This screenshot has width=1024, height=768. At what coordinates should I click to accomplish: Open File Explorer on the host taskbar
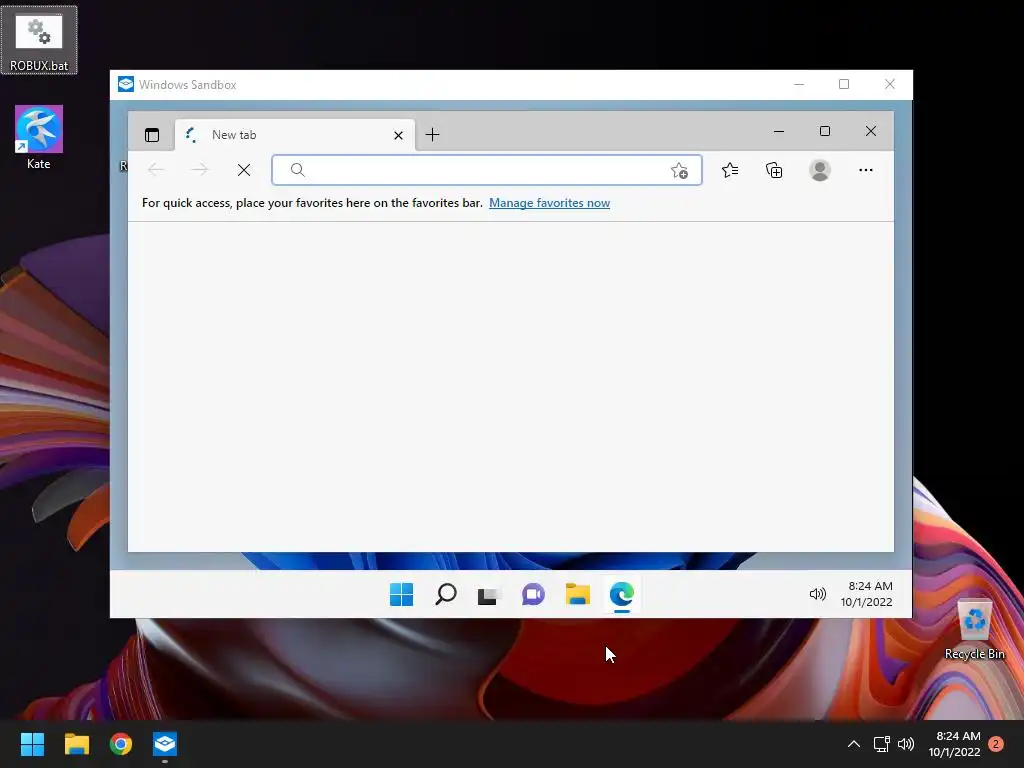[76, 744]
